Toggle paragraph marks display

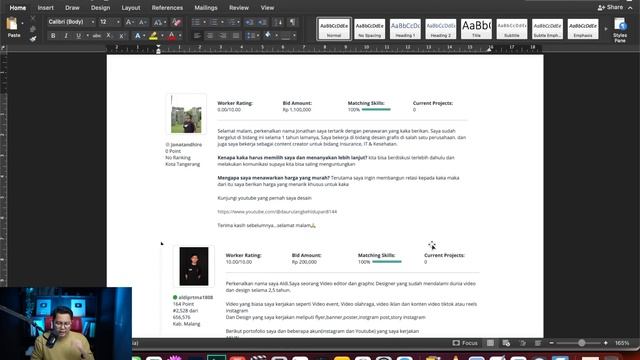(x=293, y=22)
